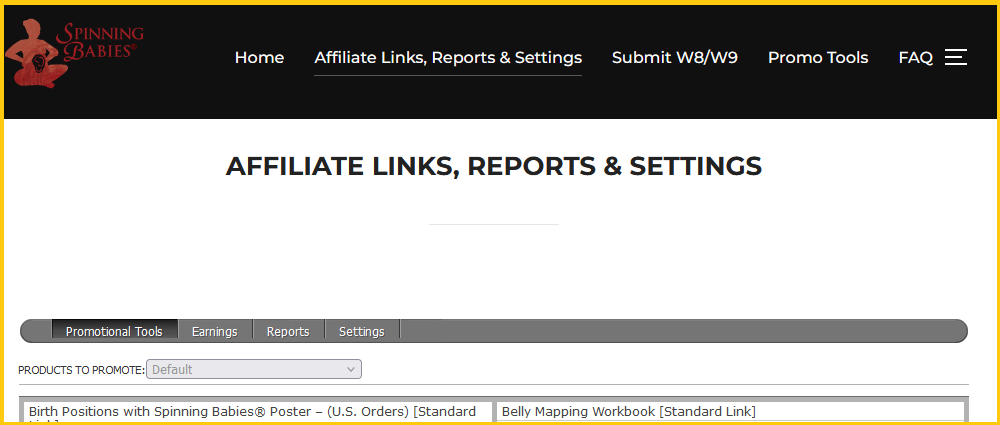This screenshot has height=425, width=1000.
Task: Click the Spinning Babies logo
Action: click(x=74, y=53)
